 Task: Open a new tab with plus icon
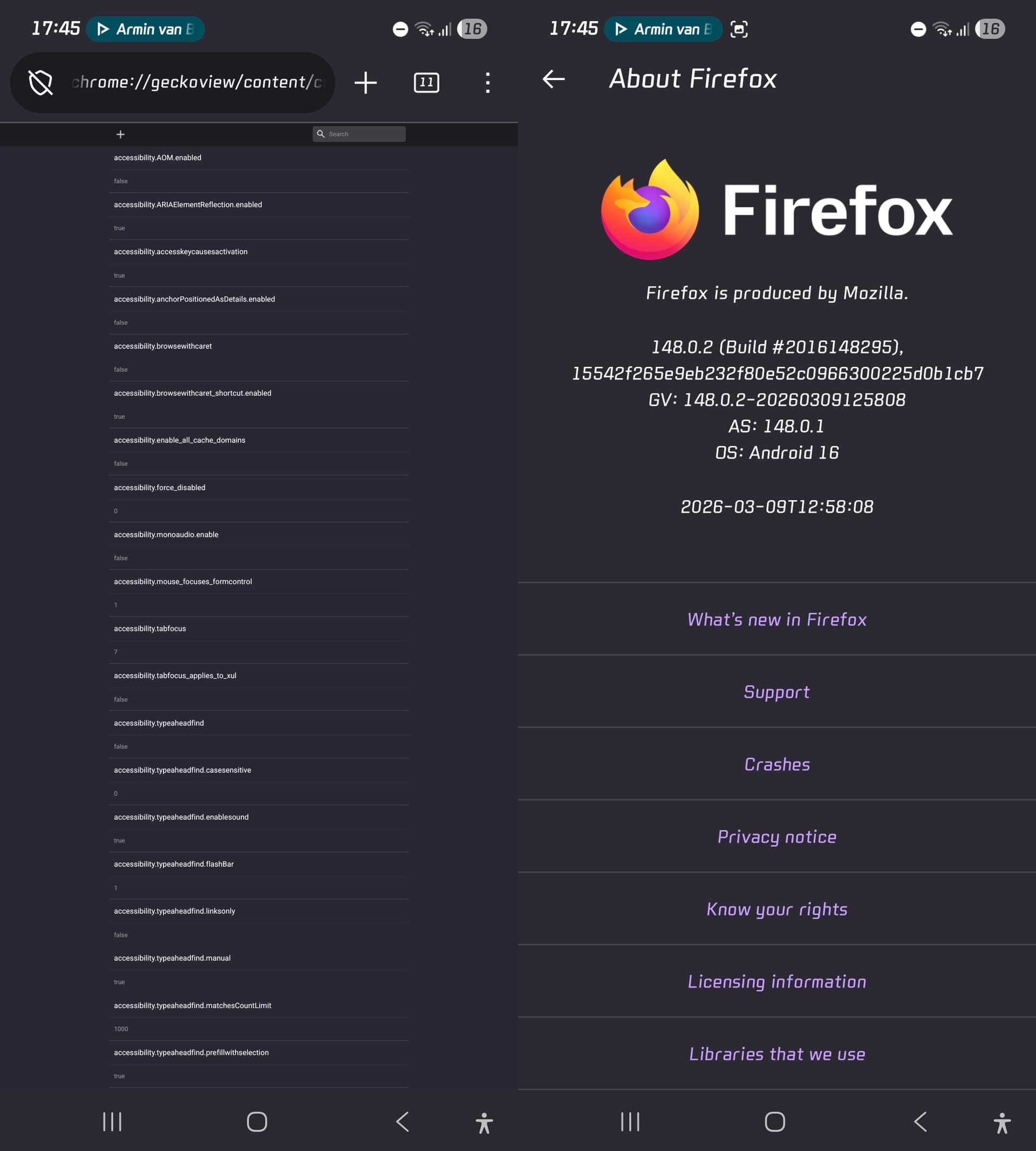[365, 83]
